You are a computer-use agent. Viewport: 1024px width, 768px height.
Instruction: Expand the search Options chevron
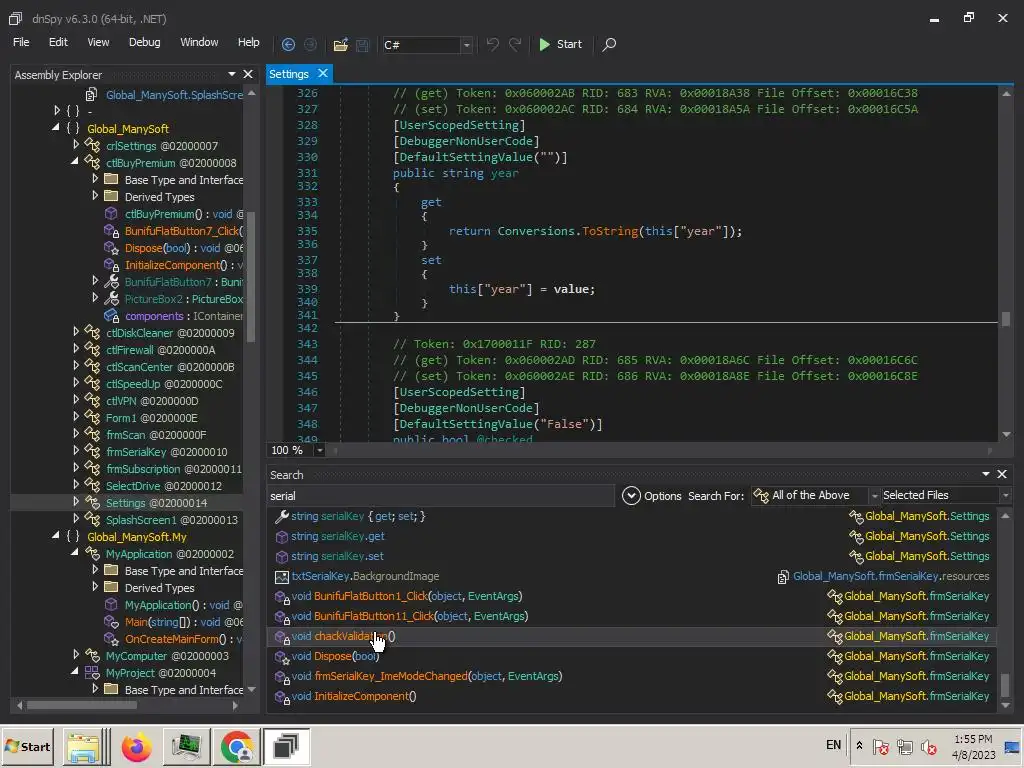pos(631,495)
